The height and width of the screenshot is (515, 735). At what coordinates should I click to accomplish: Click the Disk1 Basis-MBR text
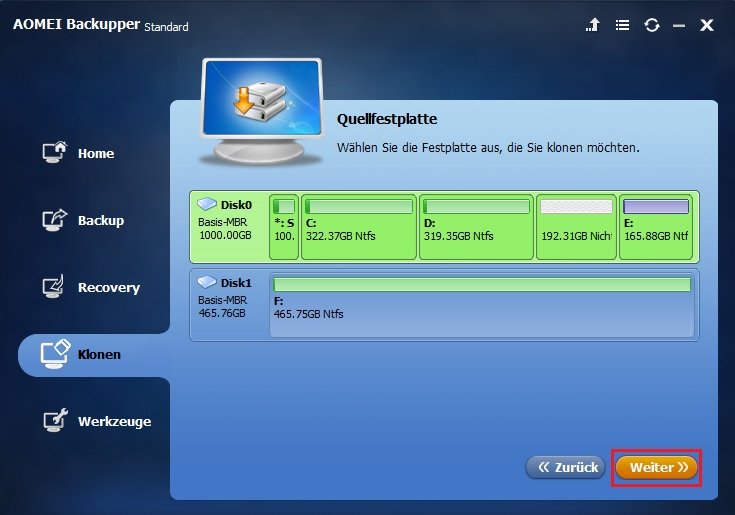(x=223, y=300)
